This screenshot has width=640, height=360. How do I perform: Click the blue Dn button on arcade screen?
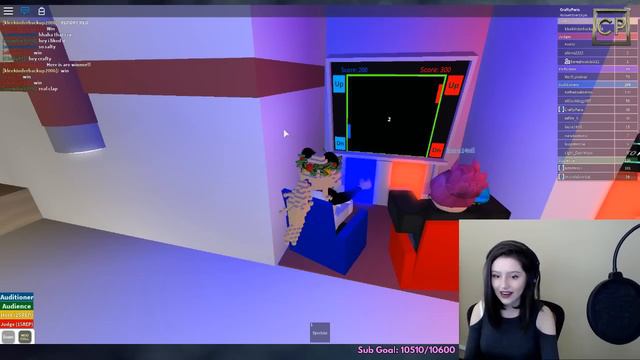click(x=340, y=143)
